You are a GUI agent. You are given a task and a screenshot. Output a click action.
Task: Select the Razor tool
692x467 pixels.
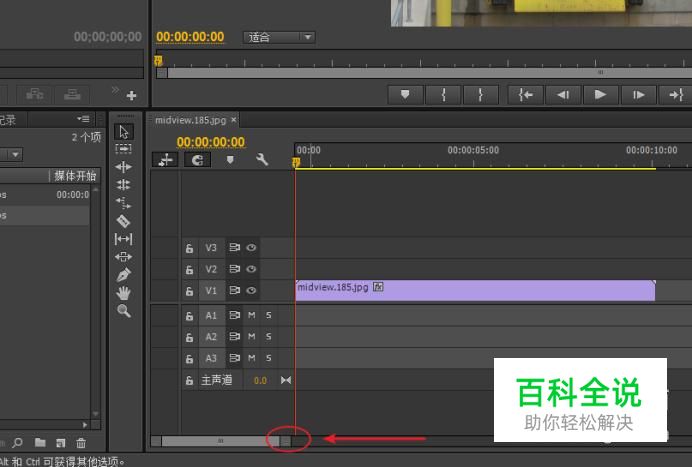124,221
